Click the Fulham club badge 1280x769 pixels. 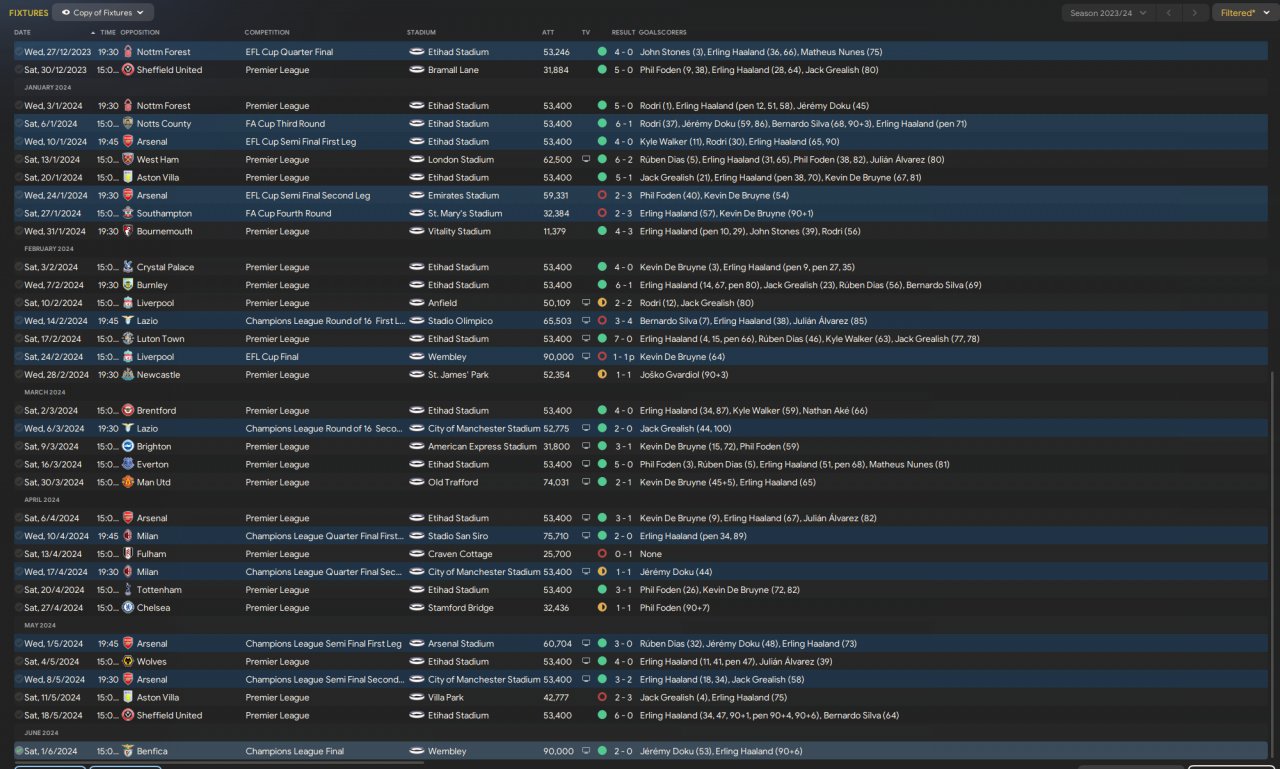point(128,554)
